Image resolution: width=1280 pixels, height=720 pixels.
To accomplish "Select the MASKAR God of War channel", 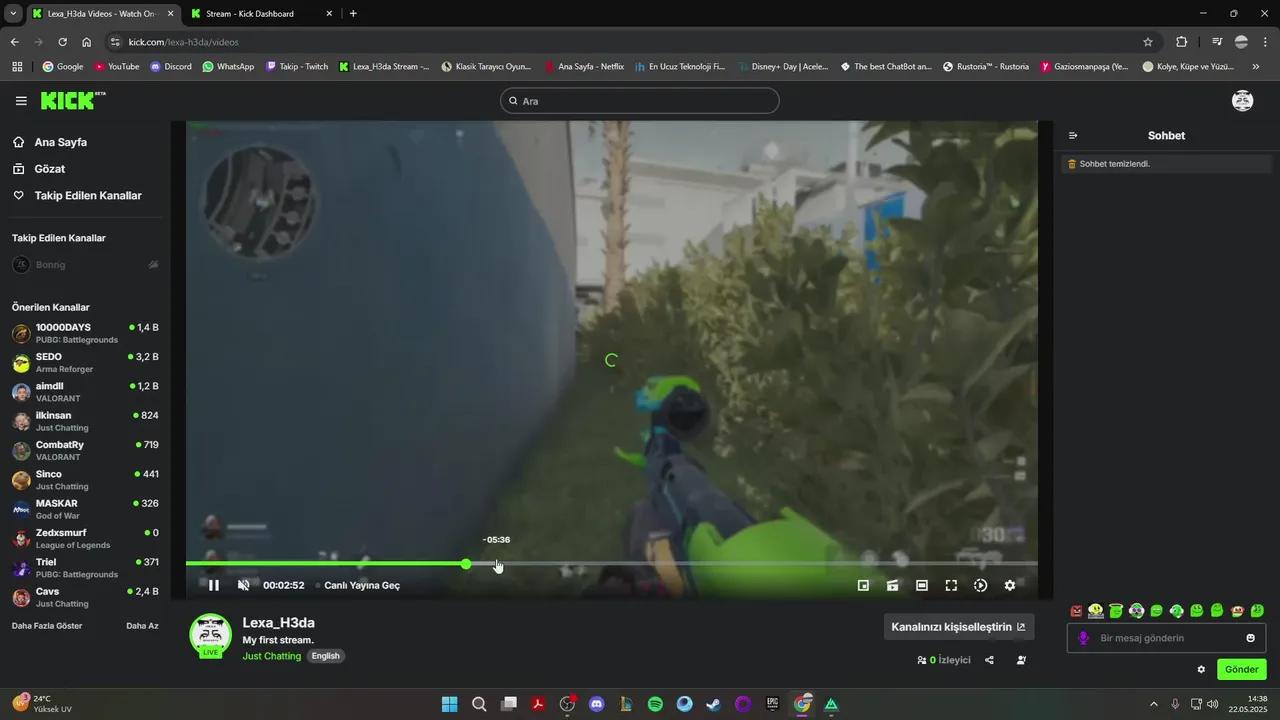I will click(x=85, y=509).
